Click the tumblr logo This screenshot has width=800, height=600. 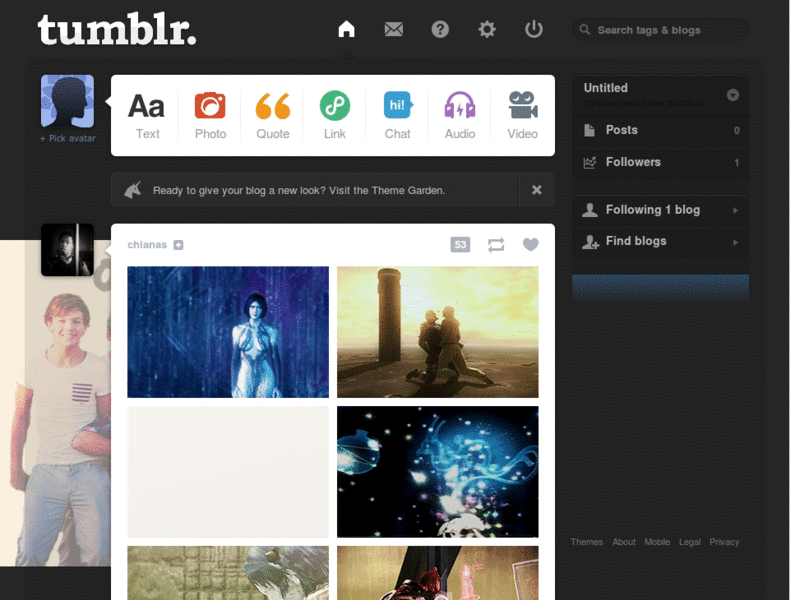click(x=117, y=30)
